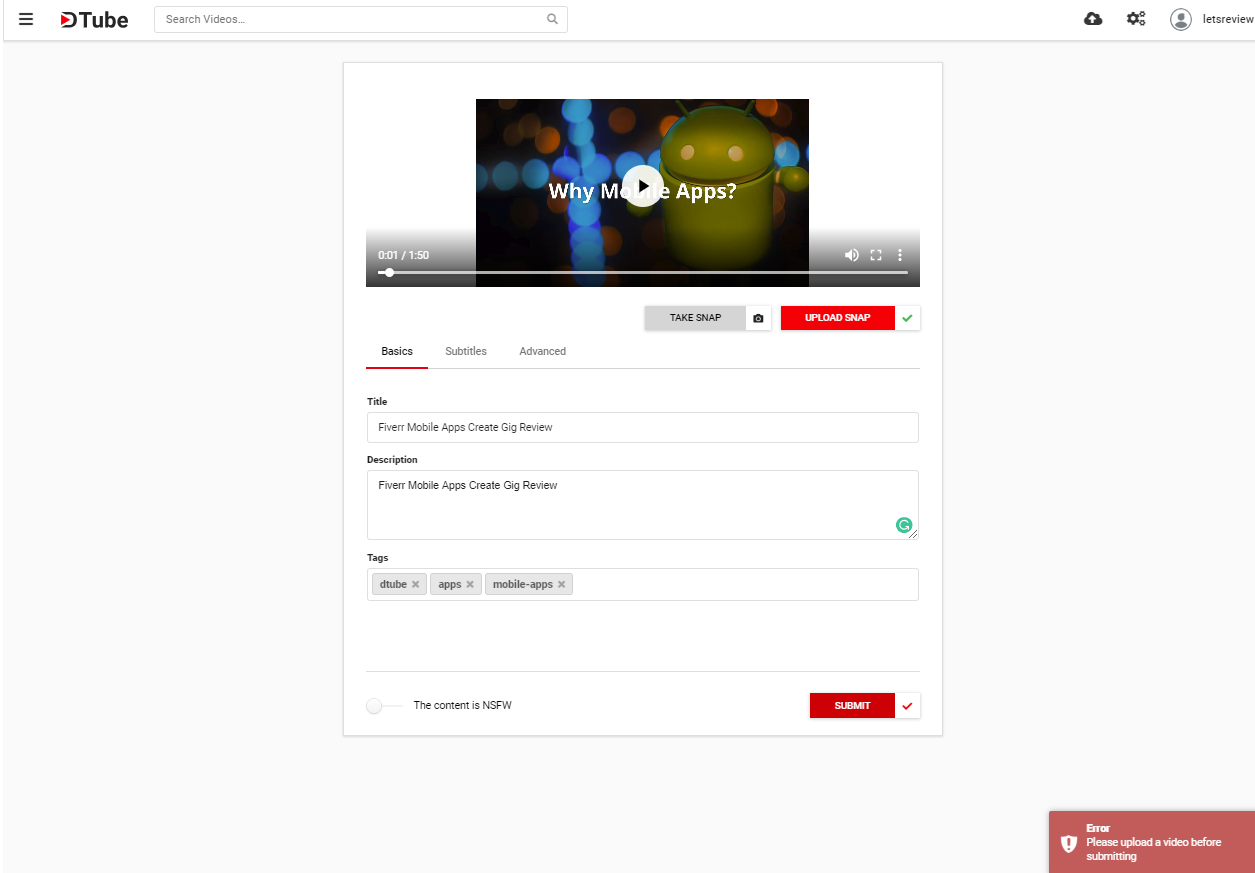1255x873 pixels.
Task: Click the Upload Snap button
Action: [838, 318]
